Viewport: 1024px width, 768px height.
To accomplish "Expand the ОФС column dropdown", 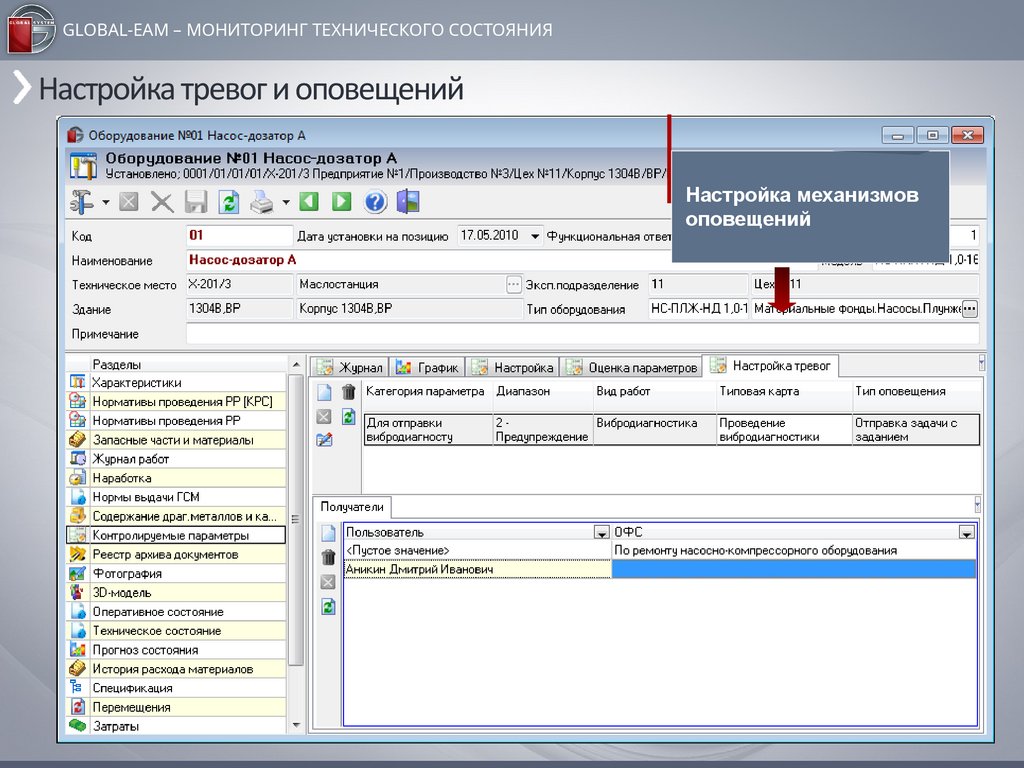I will [x=966, y=533].
